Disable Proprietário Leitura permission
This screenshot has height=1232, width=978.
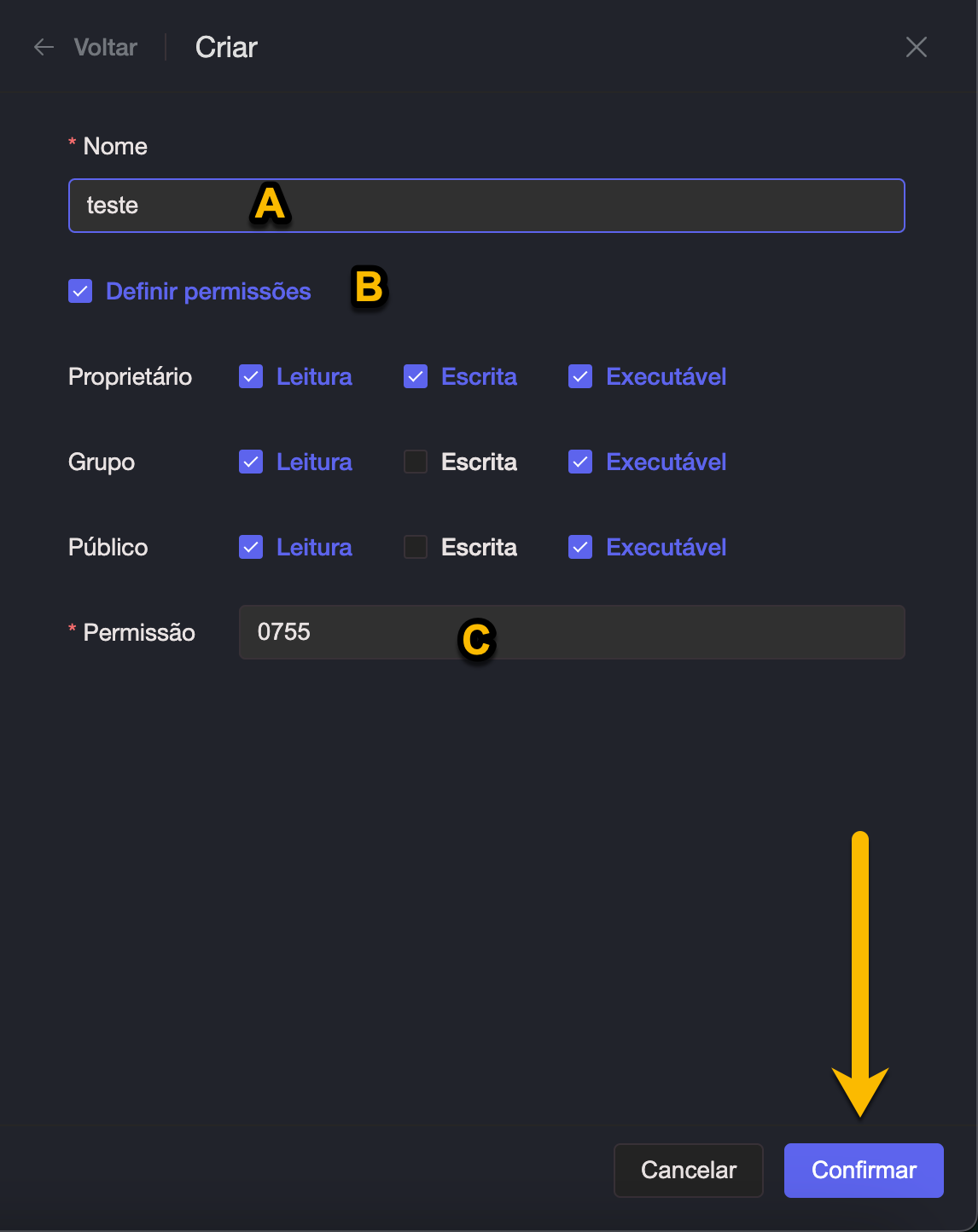(251, 376)
